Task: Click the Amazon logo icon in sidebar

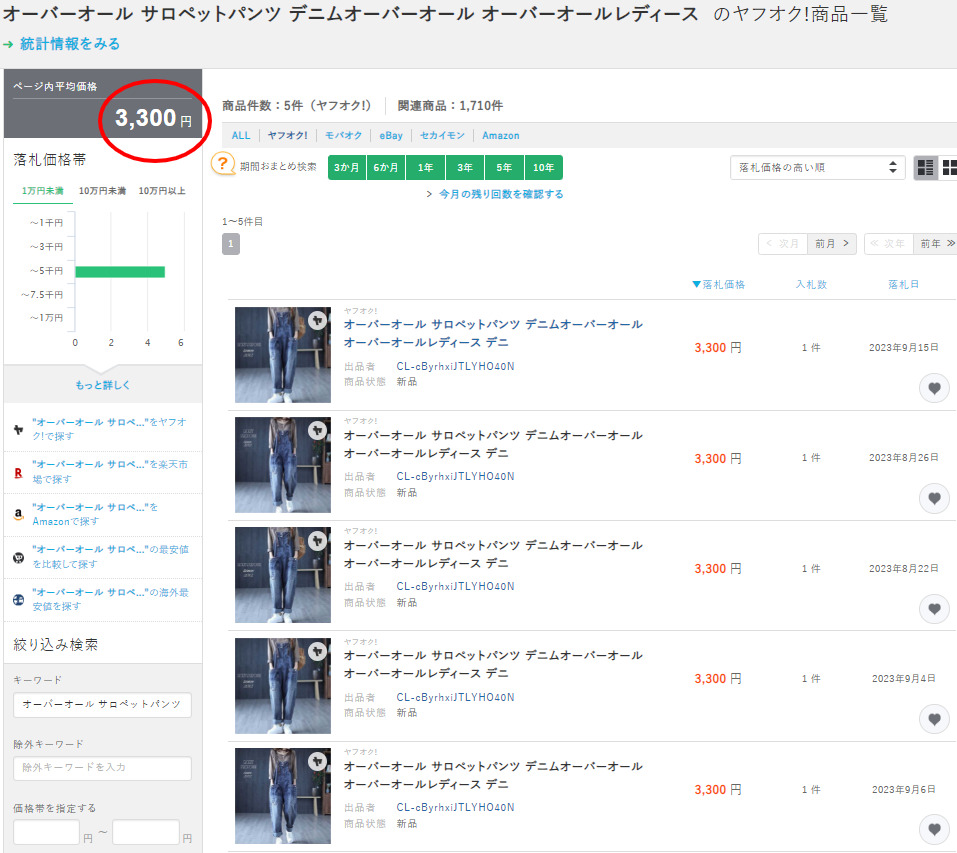Action: point(19,514)
